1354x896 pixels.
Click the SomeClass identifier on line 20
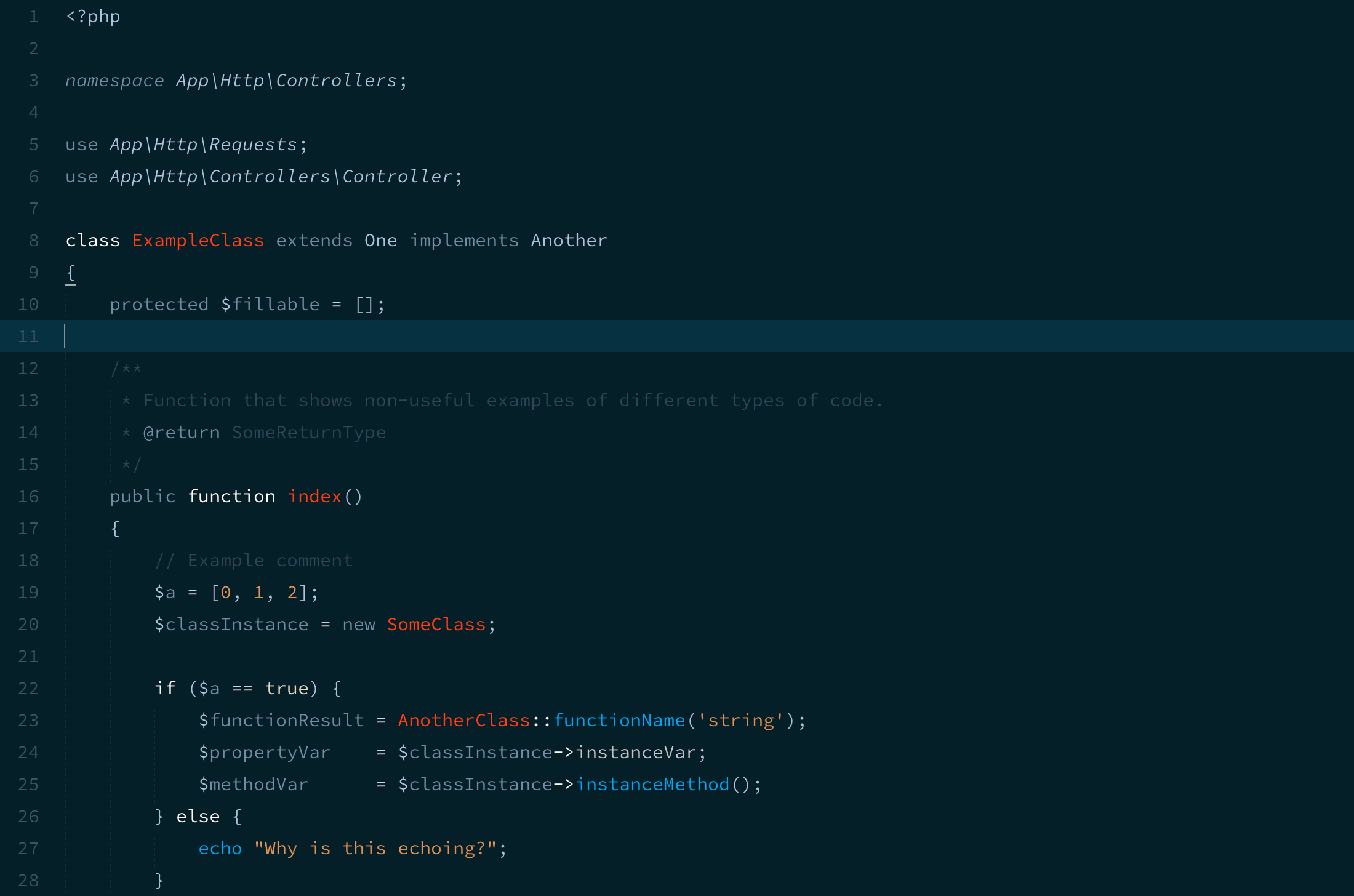436,625
